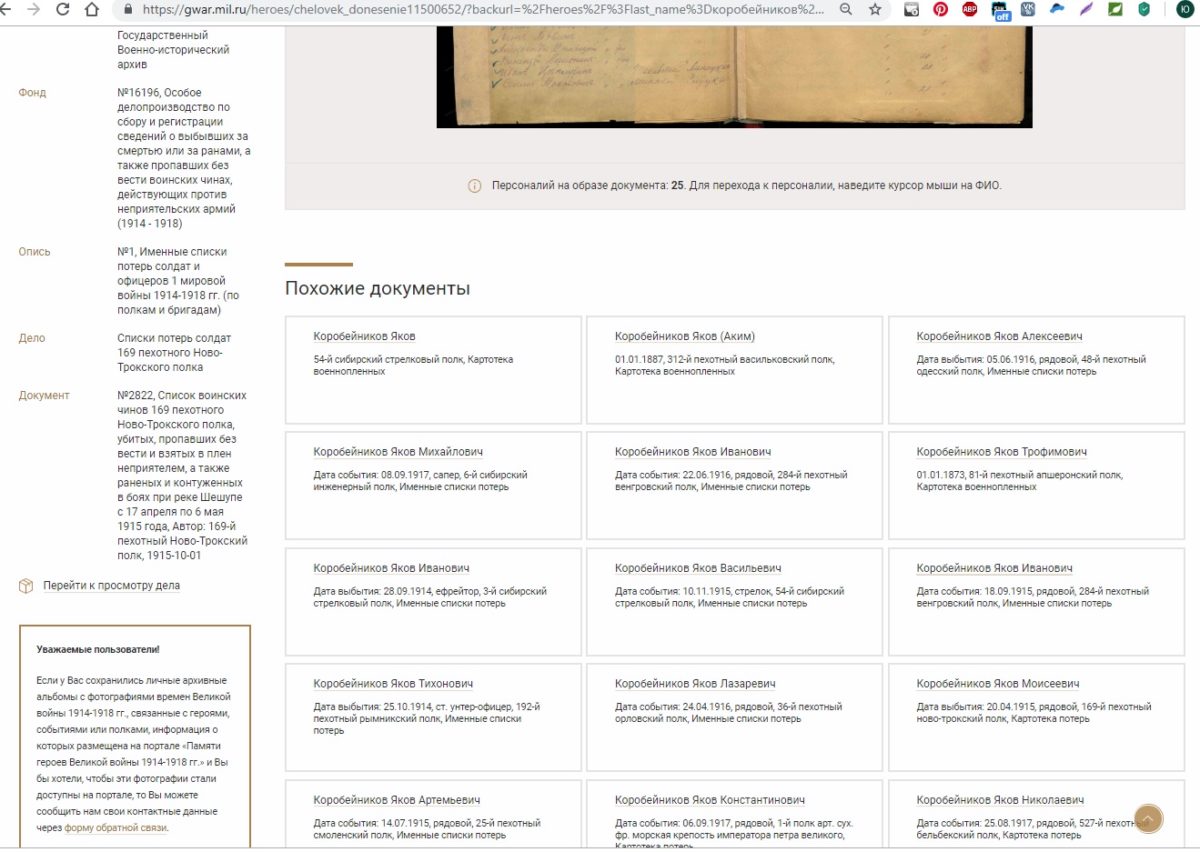The image size is (1200, 852).
Task: View Коробейников Яков Моисеевич record
Action: tap(997, 684)
